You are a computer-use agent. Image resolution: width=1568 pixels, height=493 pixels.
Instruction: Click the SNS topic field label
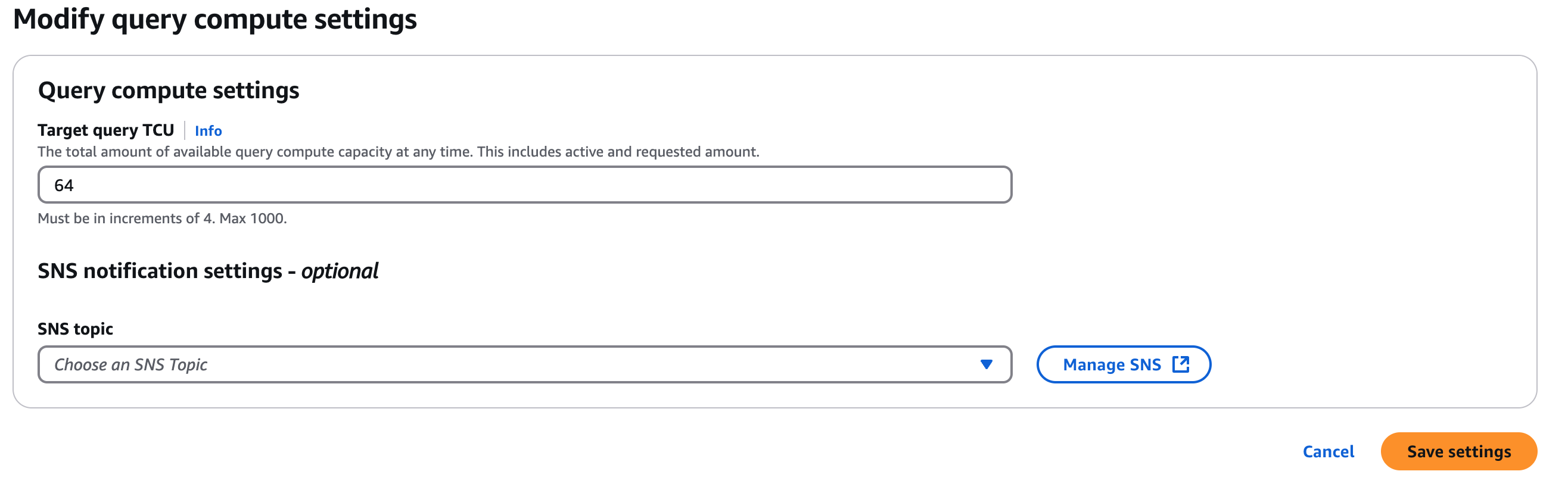point(76,329)
